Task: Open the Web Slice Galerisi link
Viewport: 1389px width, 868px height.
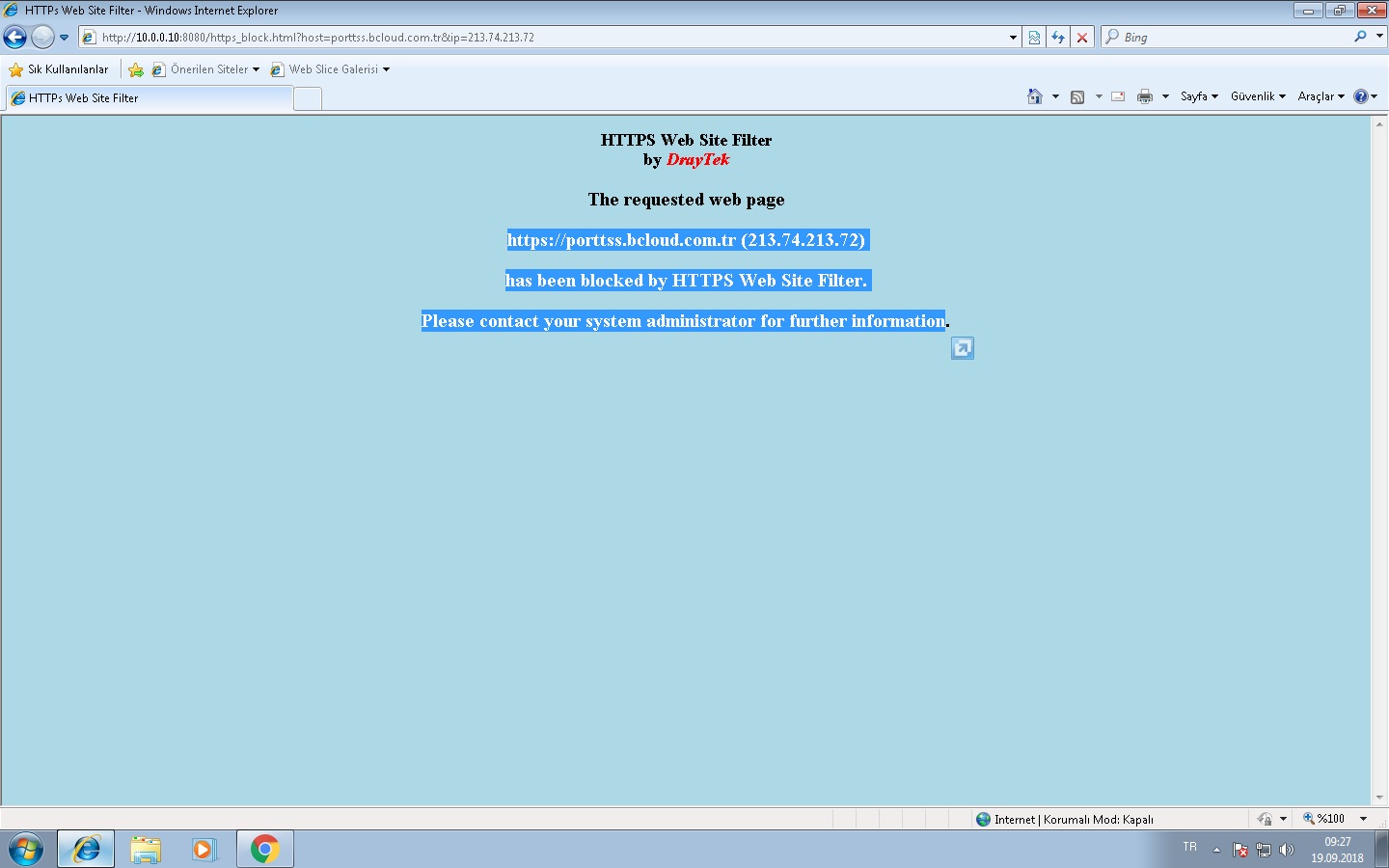Action: 333,69
